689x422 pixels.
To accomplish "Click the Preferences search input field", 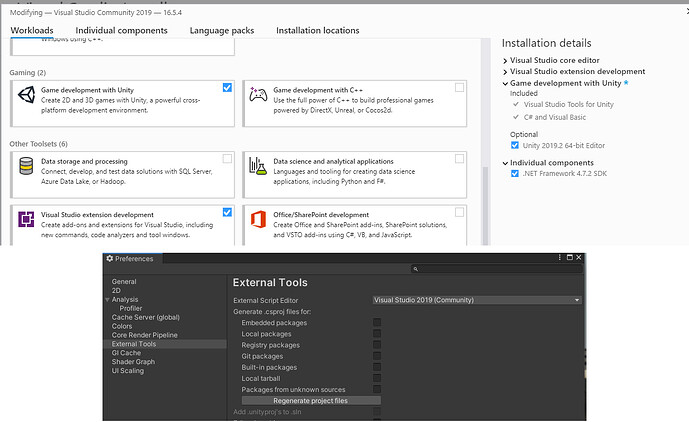I will point(497,269).
